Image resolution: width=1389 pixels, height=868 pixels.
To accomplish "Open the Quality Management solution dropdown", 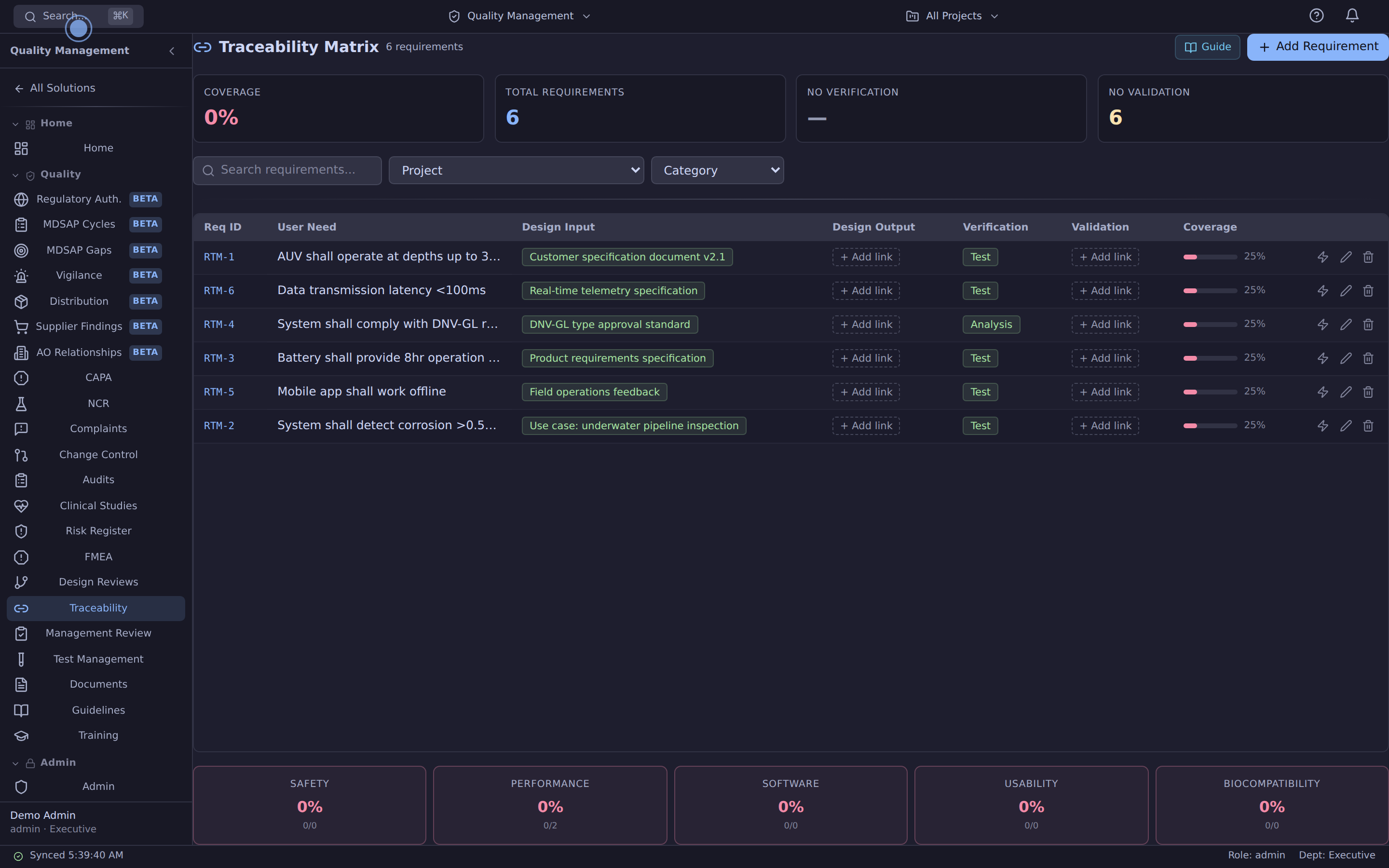I will [519, 16].
